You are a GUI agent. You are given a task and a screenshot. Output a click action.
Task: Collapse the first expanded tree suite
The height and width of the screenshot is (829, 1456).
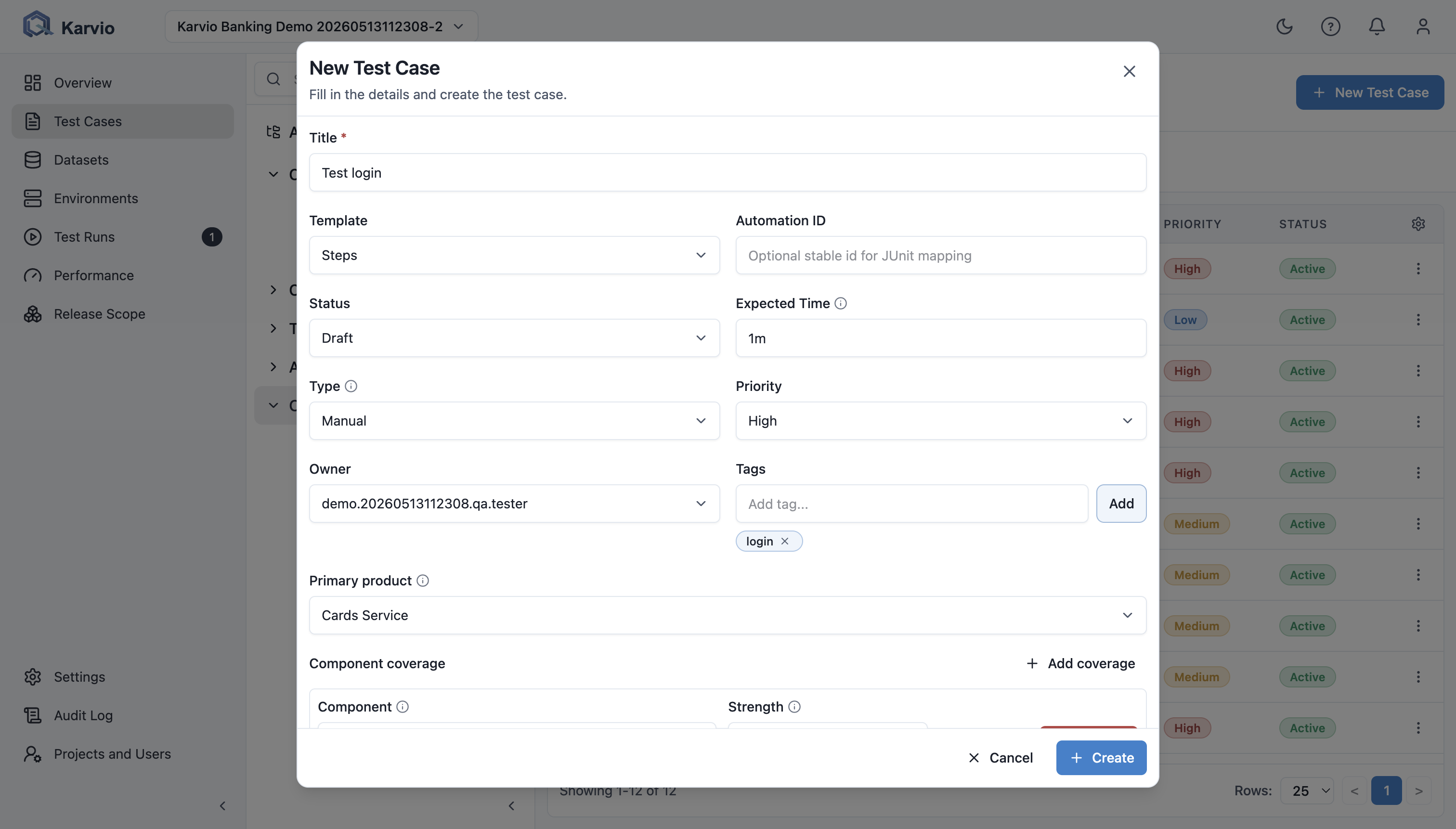273,174
